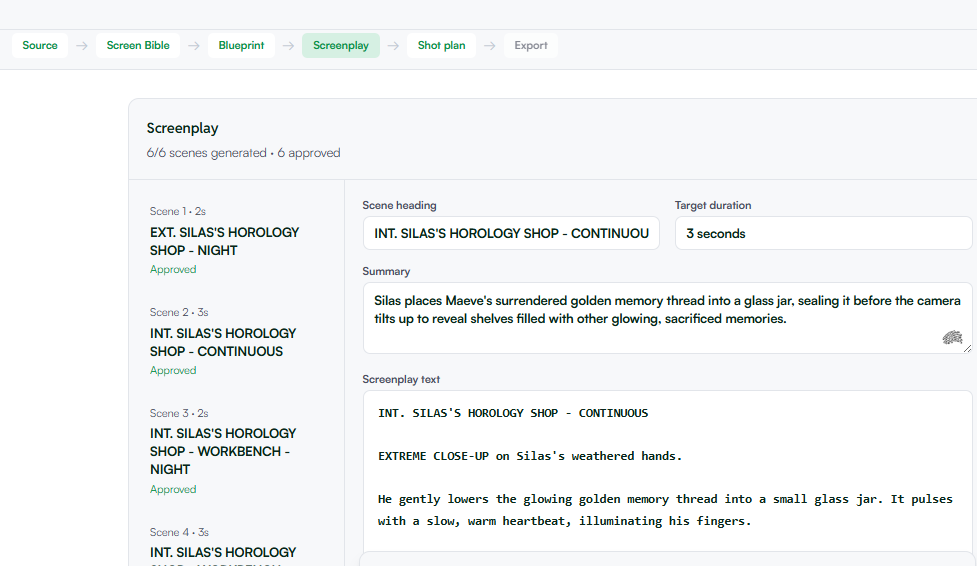
Task: Click the 'Scene heading' label
Action: pyautogui.click(x=399, y=206)
